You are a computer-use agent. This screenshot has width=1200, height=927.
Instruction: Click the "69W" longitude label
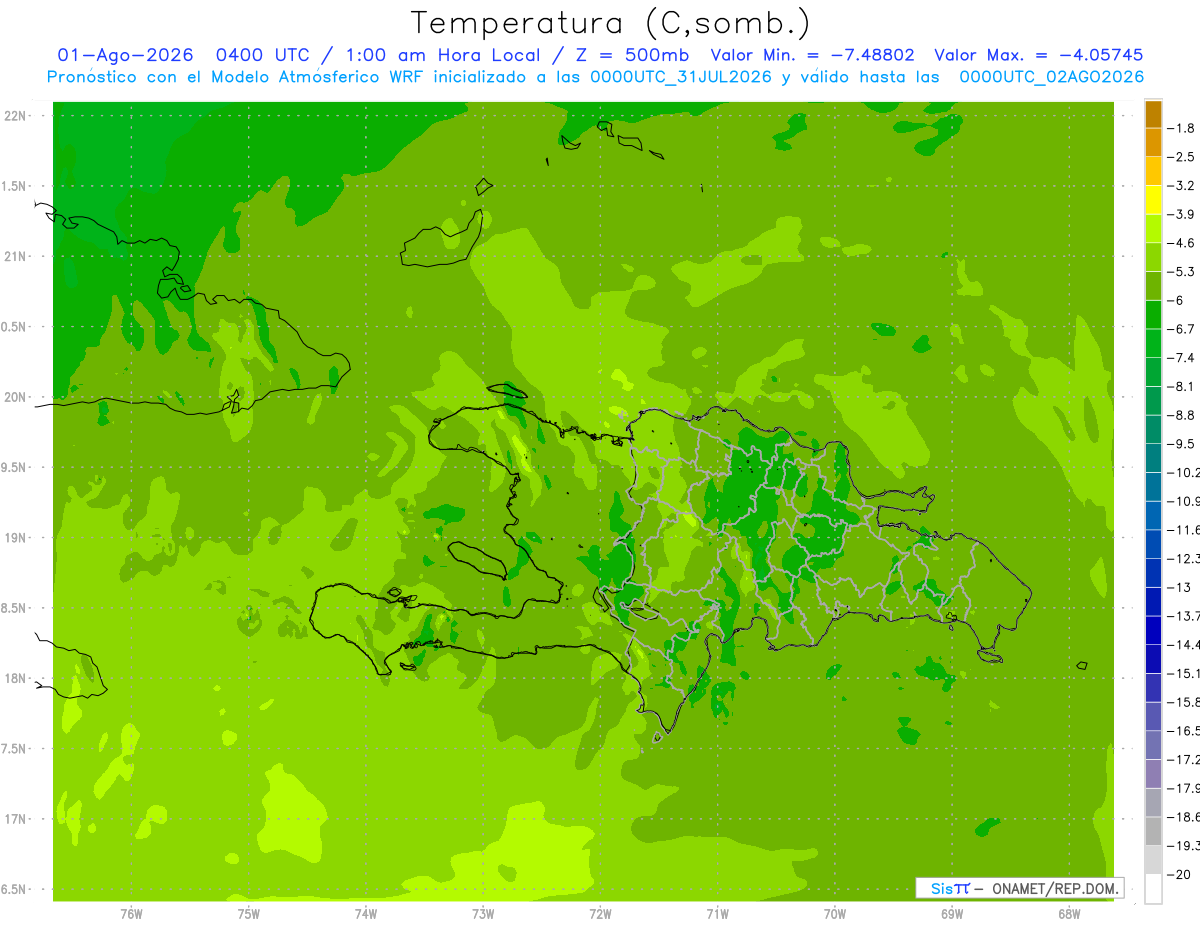tap(952, 914)
